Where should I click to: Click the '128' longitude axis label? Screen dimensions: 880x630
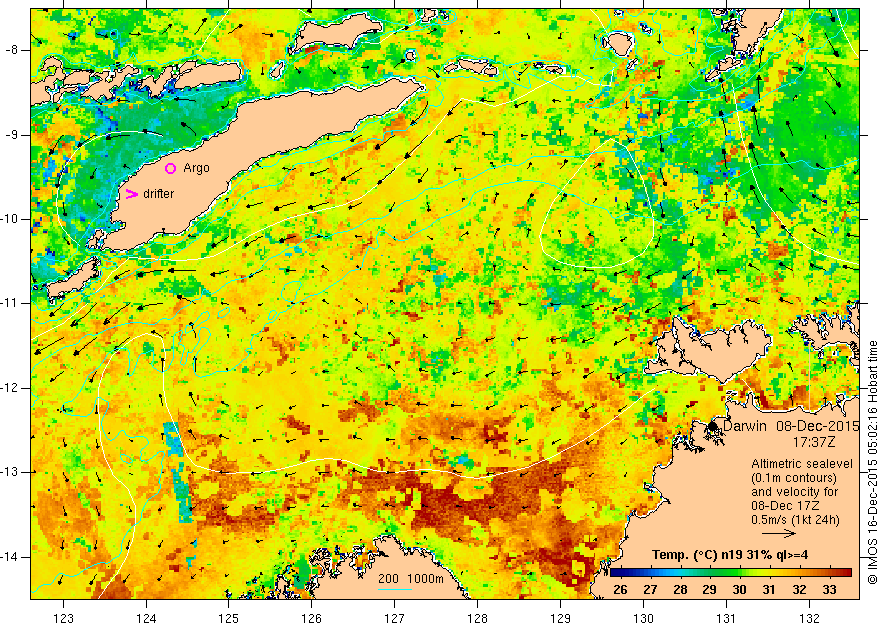[478, 619]
